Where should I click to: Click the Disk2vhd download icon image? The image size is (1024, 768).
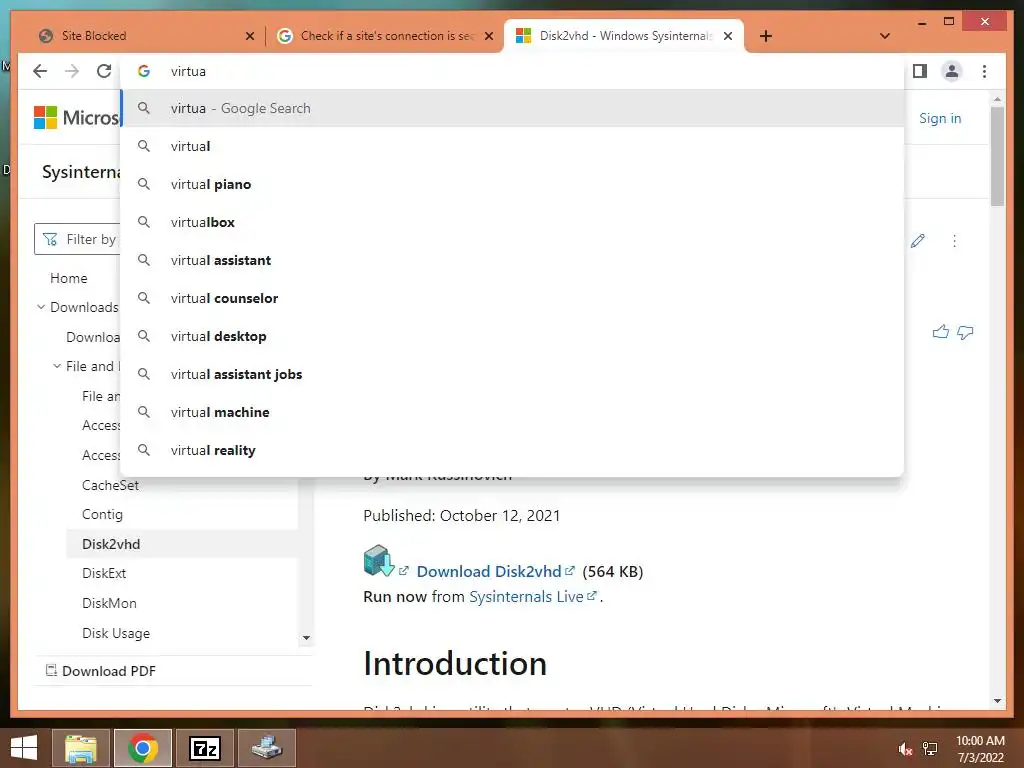(379, 560)
